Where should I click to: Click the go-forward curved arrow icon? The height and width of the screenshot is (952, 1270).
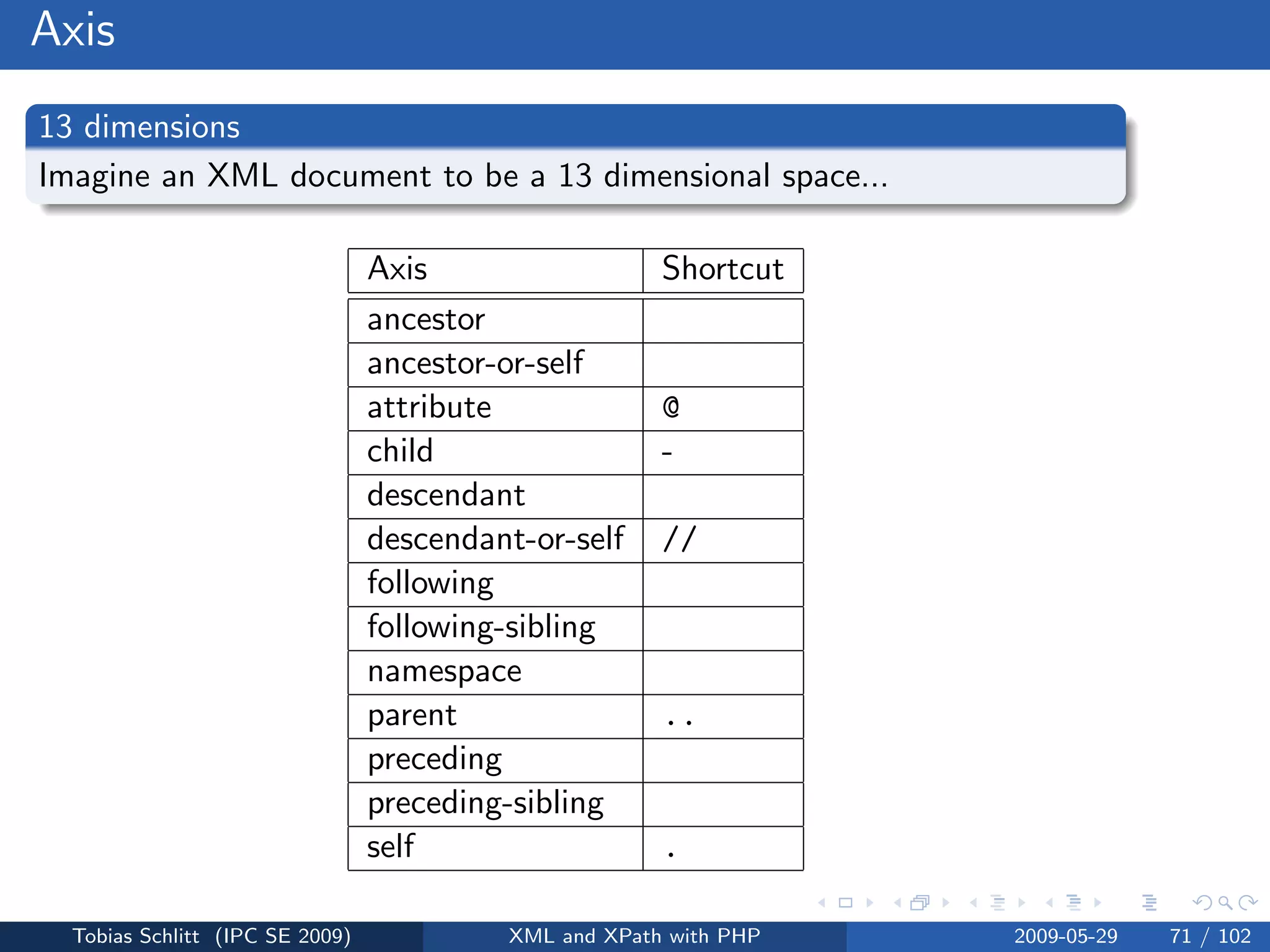coord(1248,903)
